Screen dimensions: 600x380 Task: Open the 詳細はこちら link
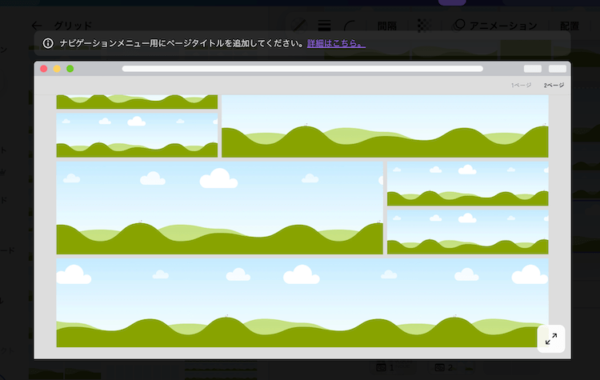[336, 43]
